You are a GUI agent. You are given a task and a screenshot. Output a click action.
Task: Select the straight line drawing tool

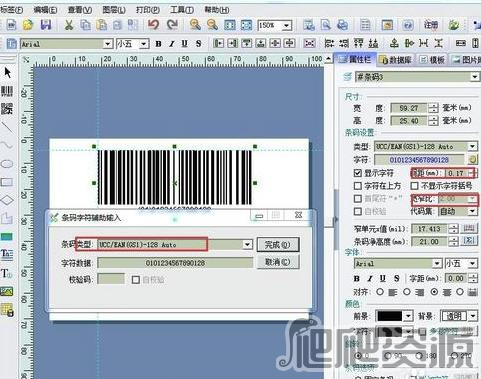(7, 127)
